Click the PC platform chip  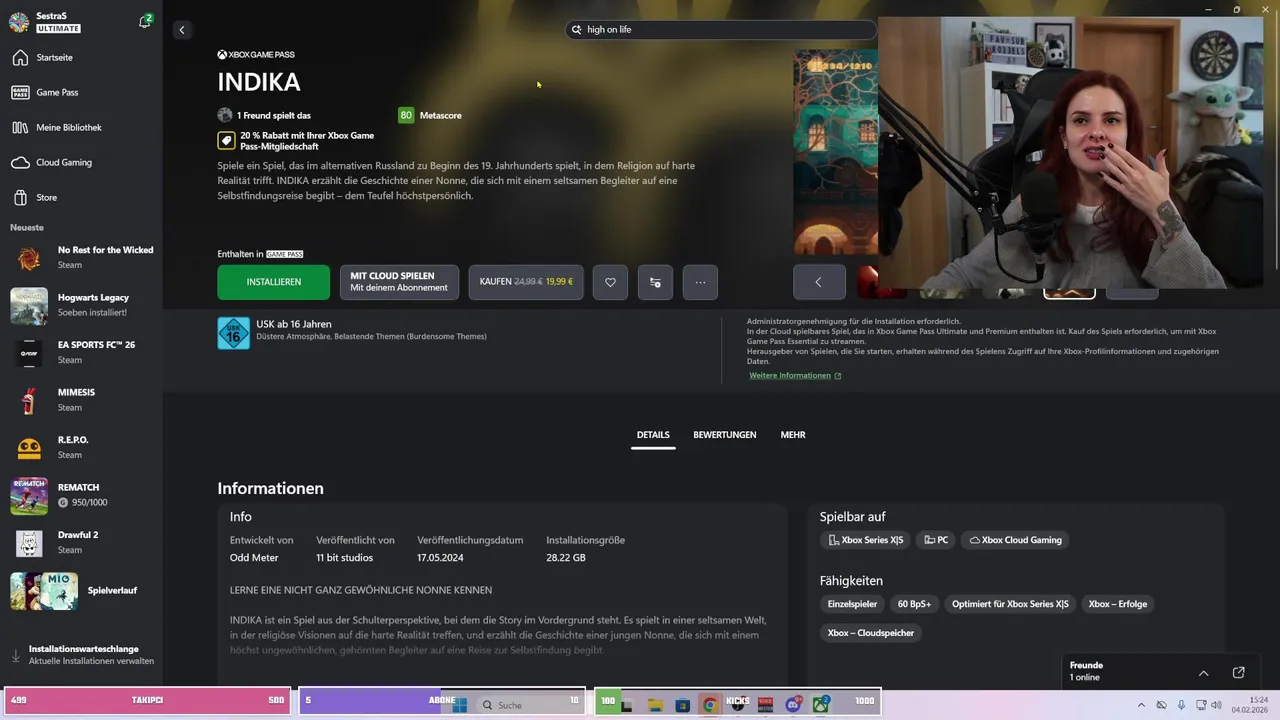[936, 540]
